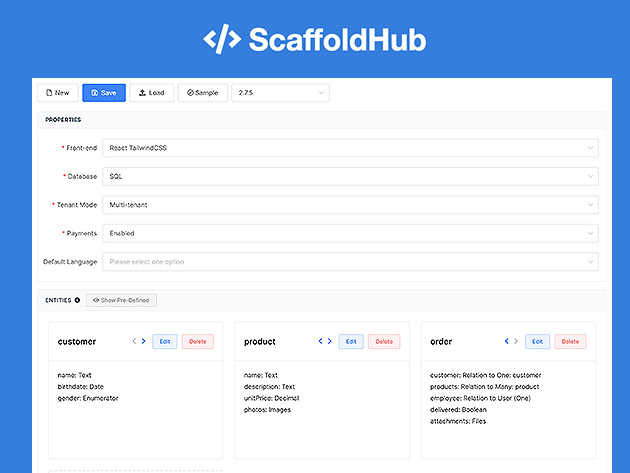
Task: Click 'customer: Relation to One: customer' text
Action: pyautogui.click(x=486, y=375)
